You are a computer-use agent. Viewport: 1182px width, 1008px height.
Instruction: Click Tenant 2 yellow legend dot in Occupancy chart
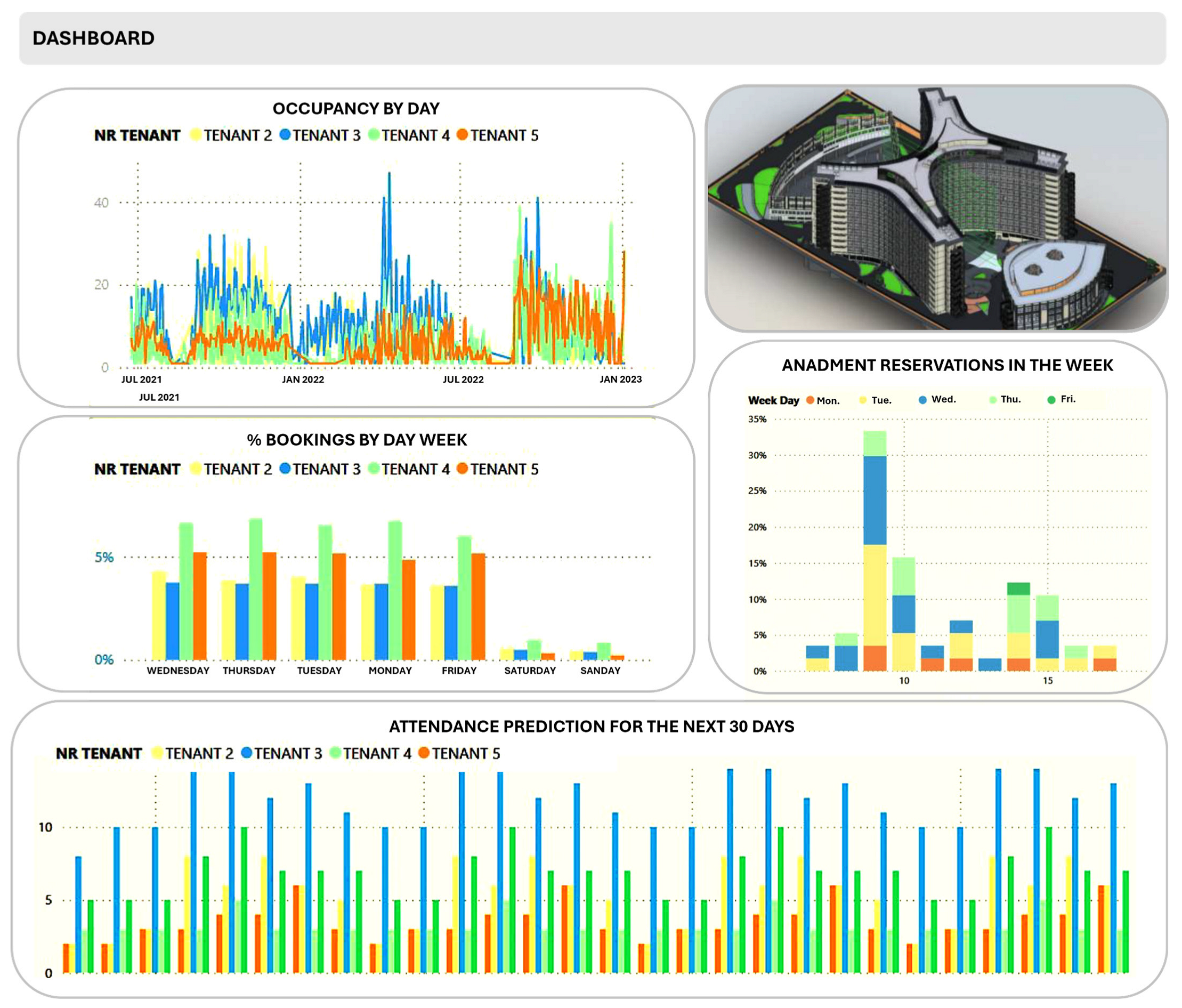pyautogui.click(x=196, y=135)
